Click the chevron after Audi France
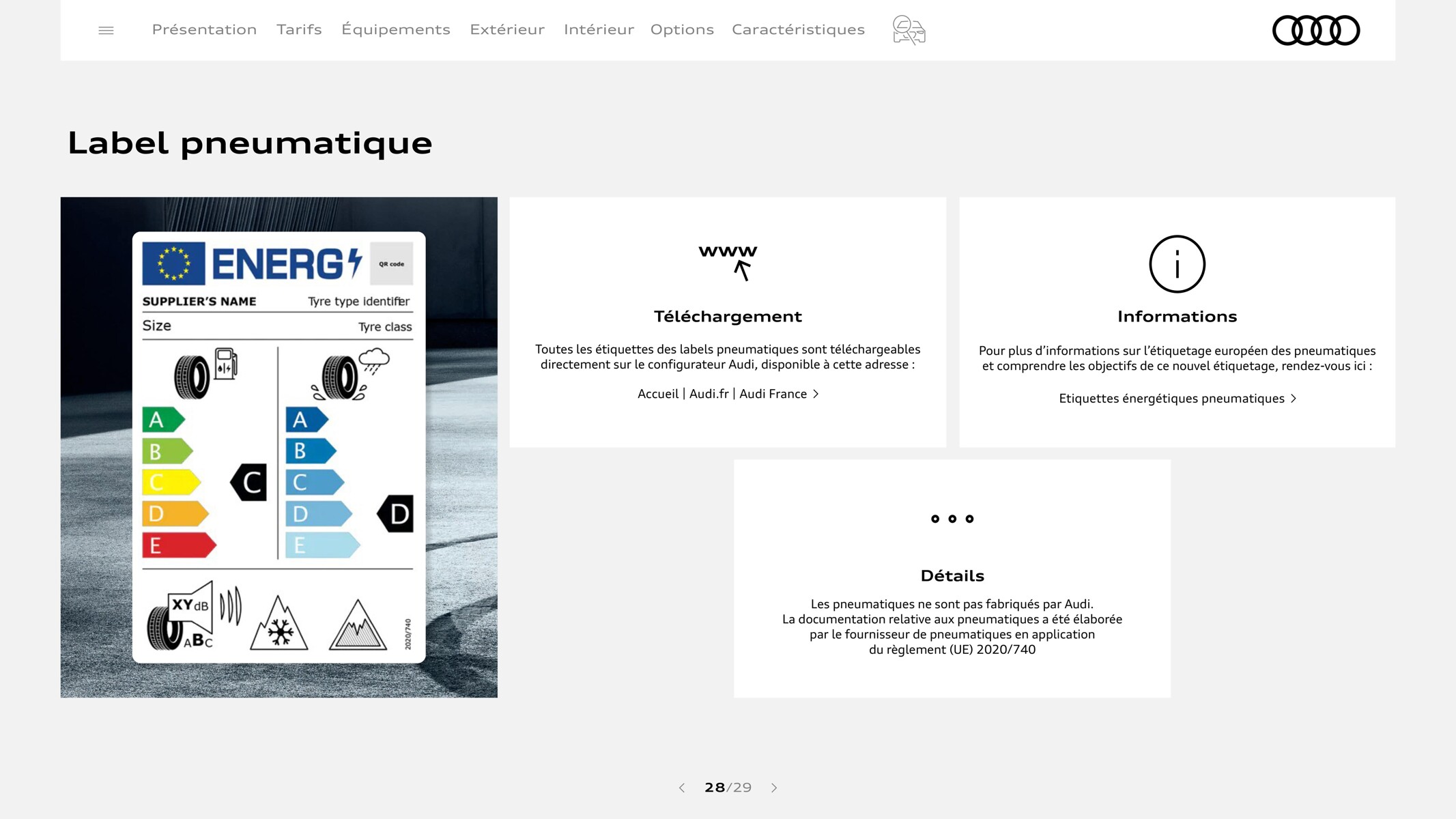 pyautogui.click(x=816, y=394)
